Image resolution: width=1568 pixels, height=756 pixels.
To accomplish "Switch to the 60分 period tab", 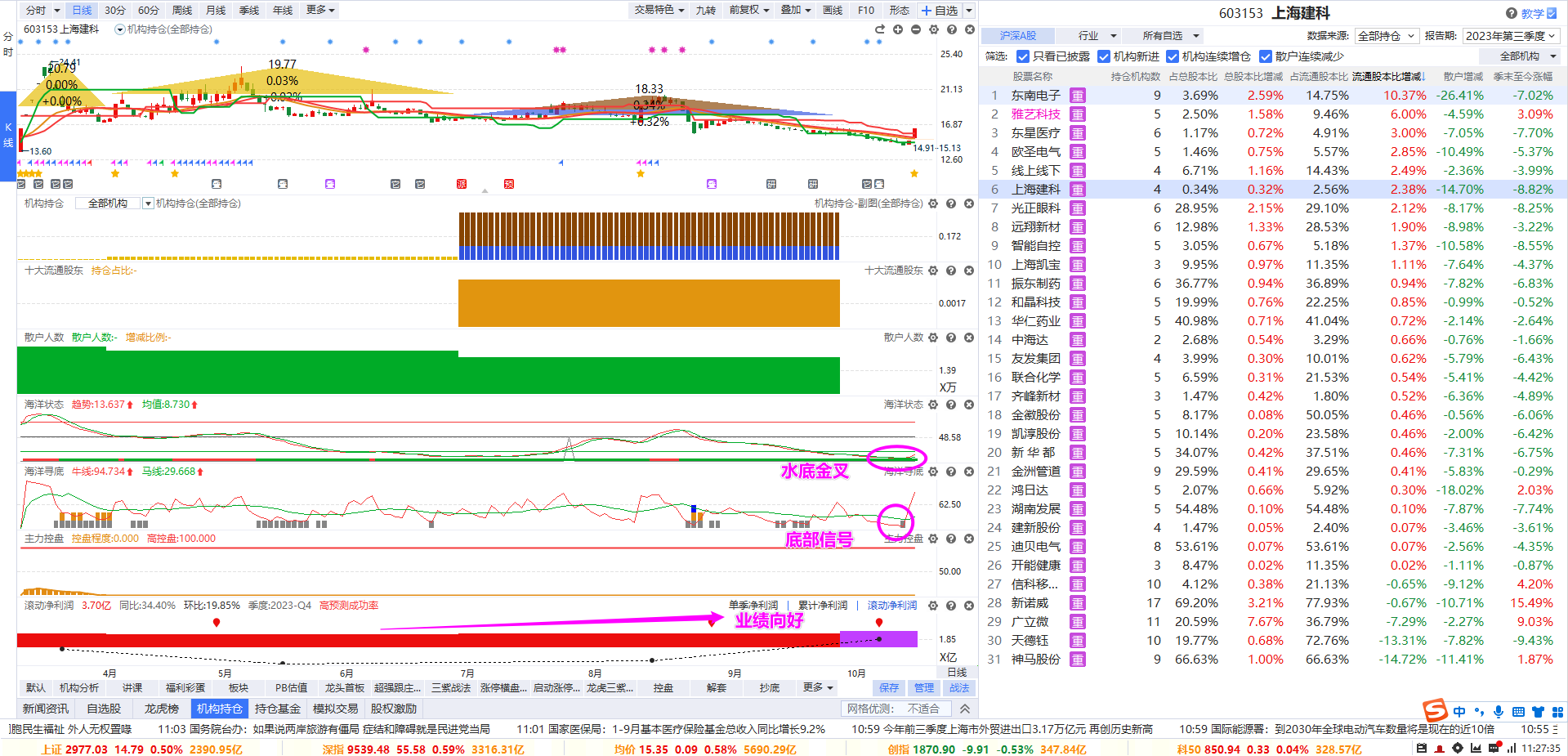I will pos(149,10).
